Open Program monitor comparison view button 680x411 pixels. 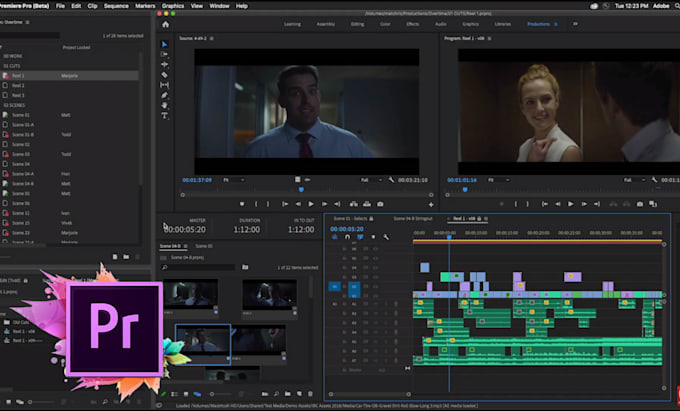(653, 204)
